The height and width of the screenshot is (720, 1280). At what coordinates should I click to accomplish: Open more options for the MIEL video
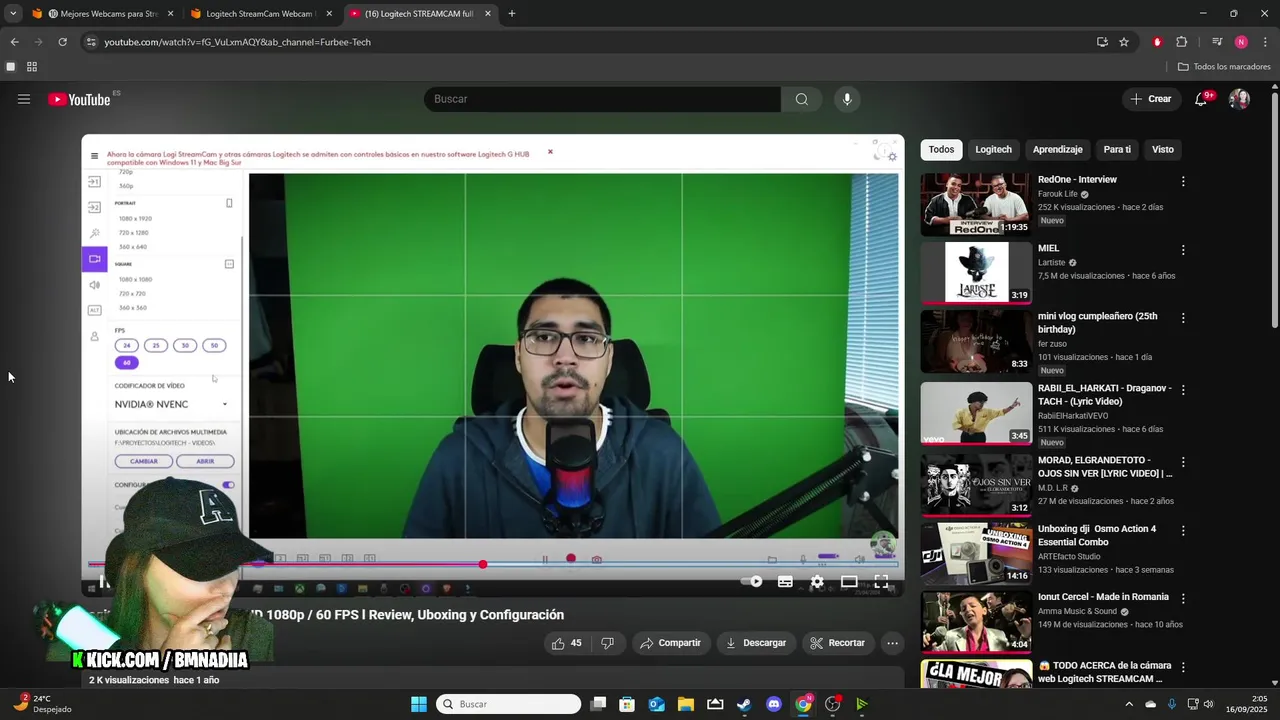[1183, 250]
